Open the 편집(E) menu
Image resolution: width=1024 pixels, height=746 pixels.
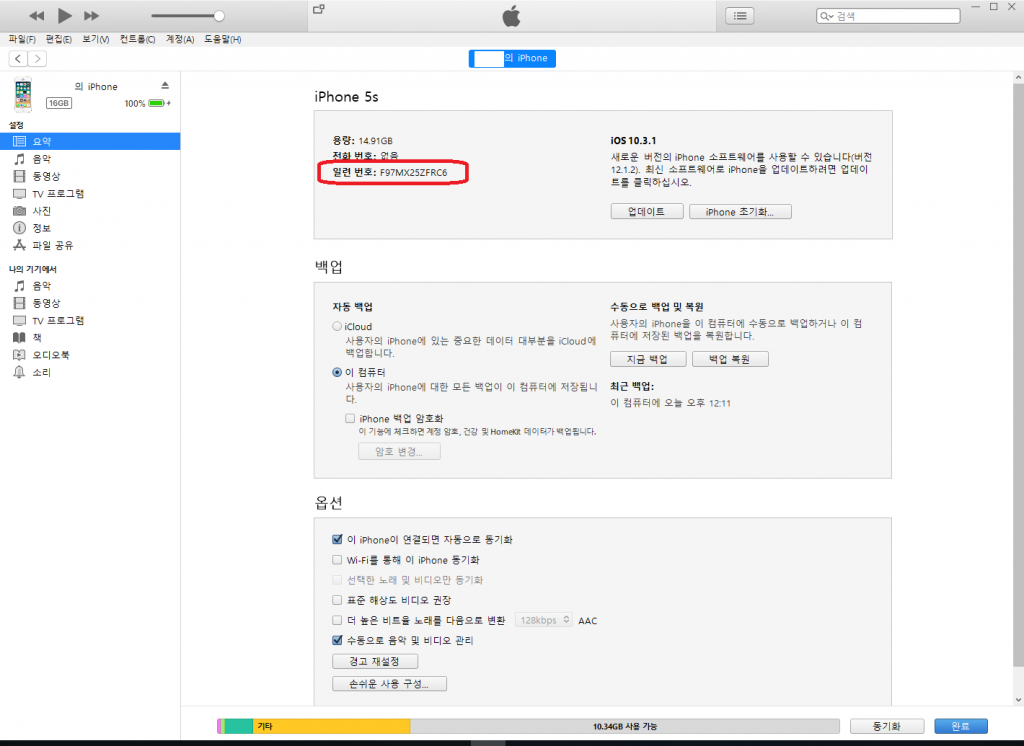pos(59,39)
